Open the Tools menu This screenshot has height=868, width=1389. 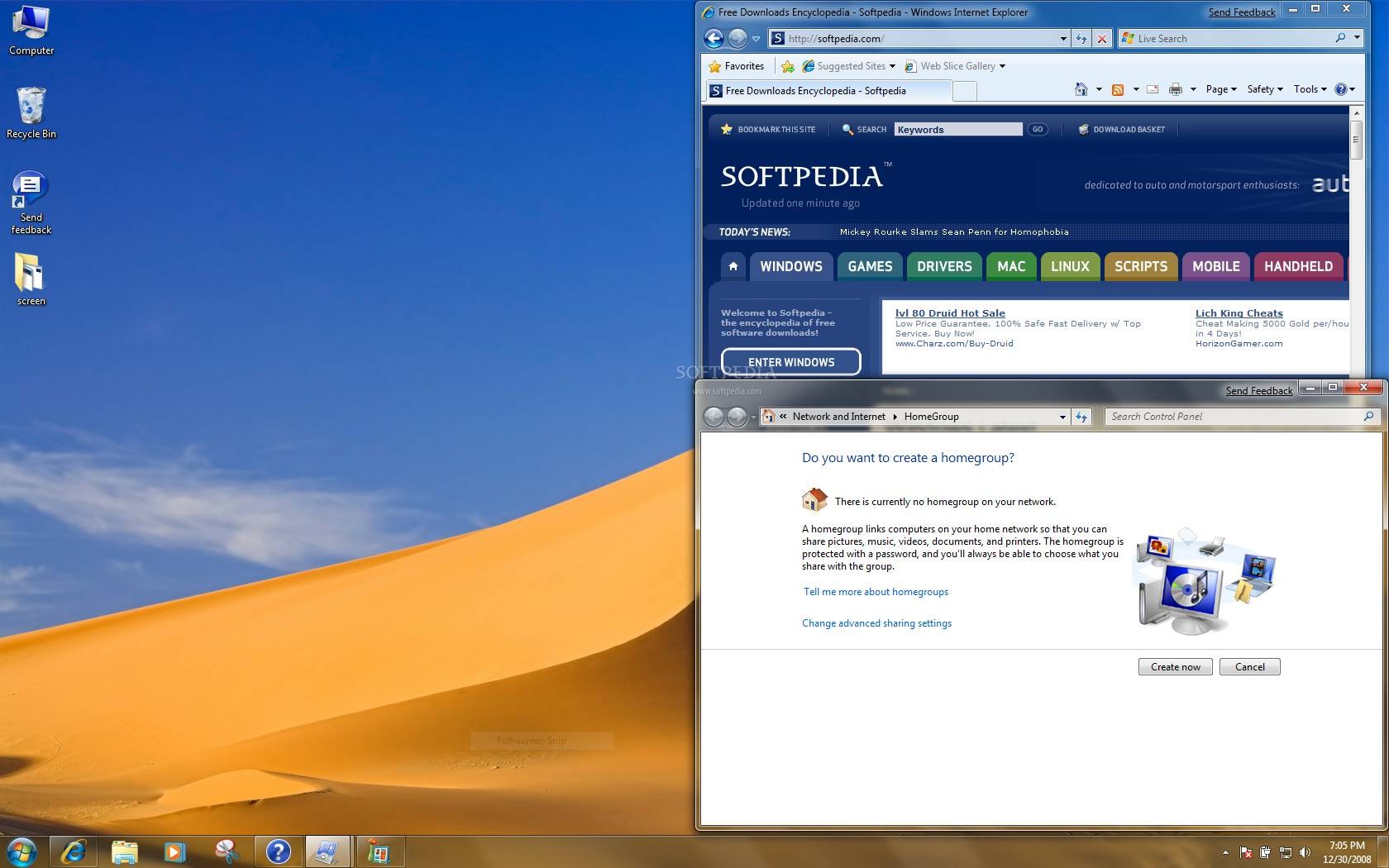(1310, 89)
